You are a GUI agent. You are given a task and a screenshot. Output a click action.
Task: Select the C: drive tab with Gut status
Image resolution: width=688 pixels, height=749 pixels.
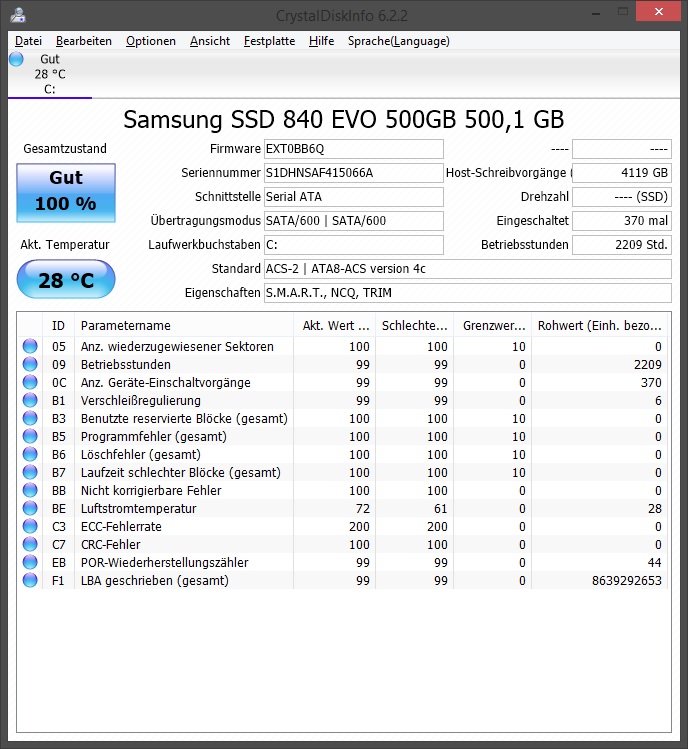pos(50,74)
